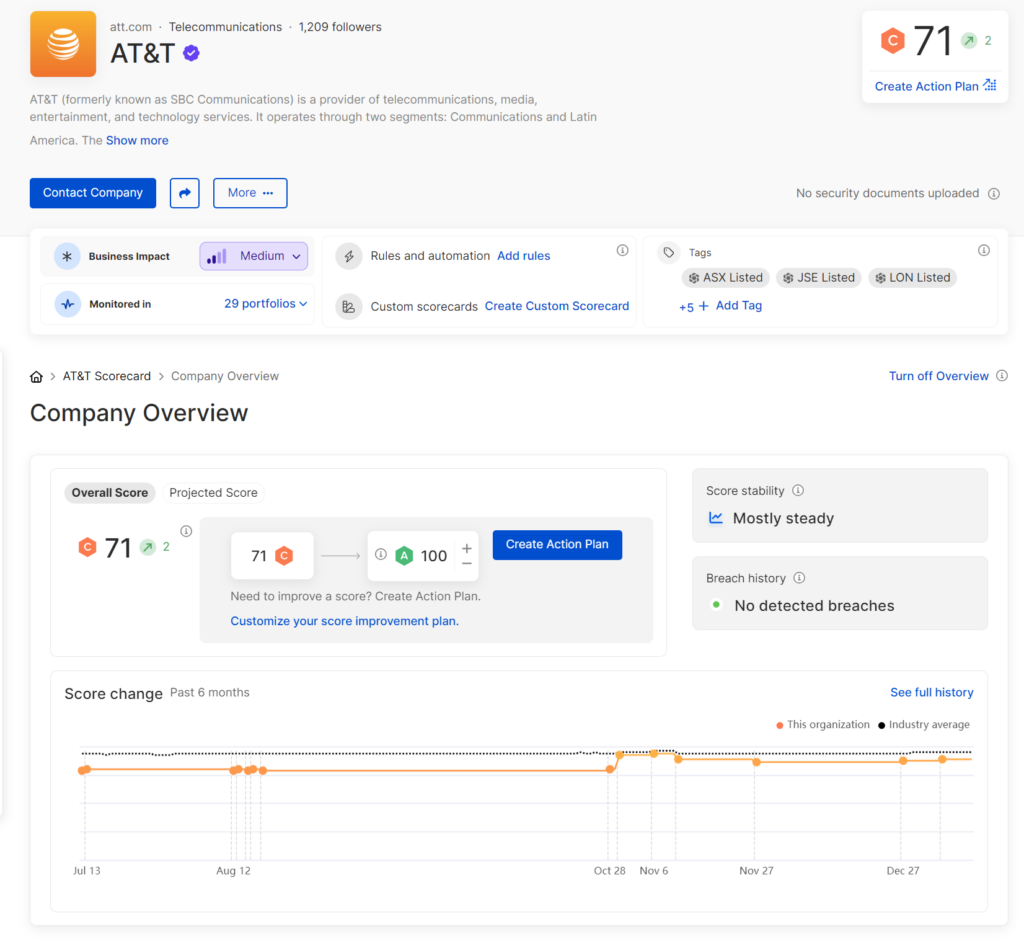Click info icon in Rules and automation panel

(x=622, y=250)
